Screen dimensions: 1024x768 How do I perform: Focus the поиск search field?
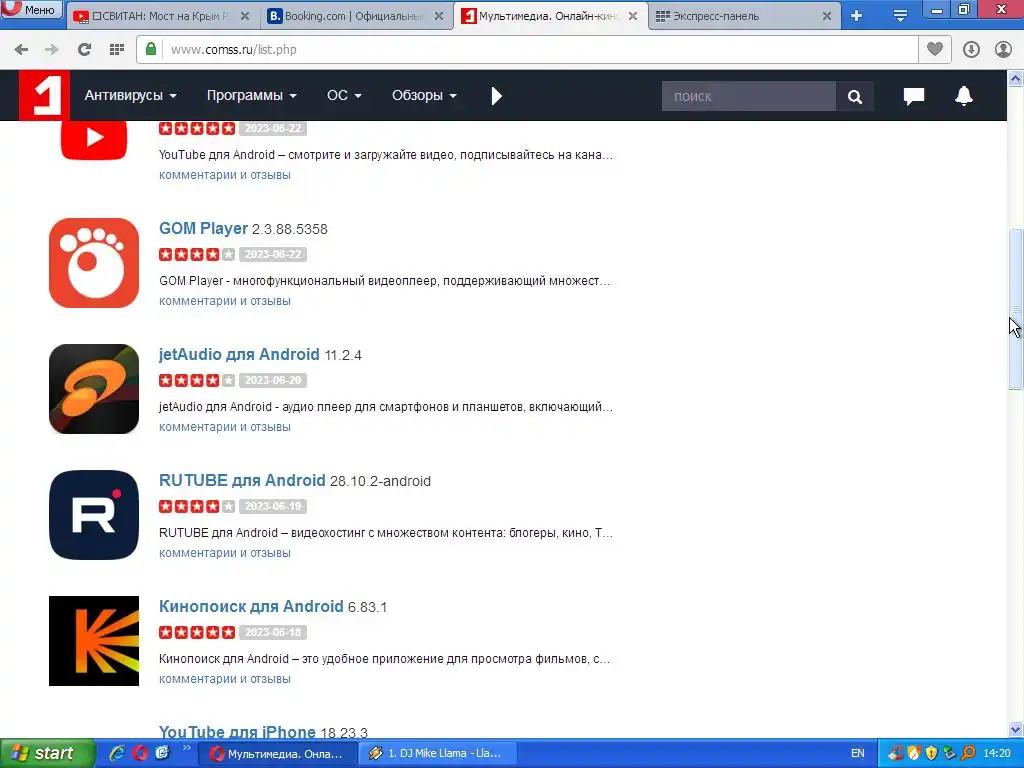(748, 96)
